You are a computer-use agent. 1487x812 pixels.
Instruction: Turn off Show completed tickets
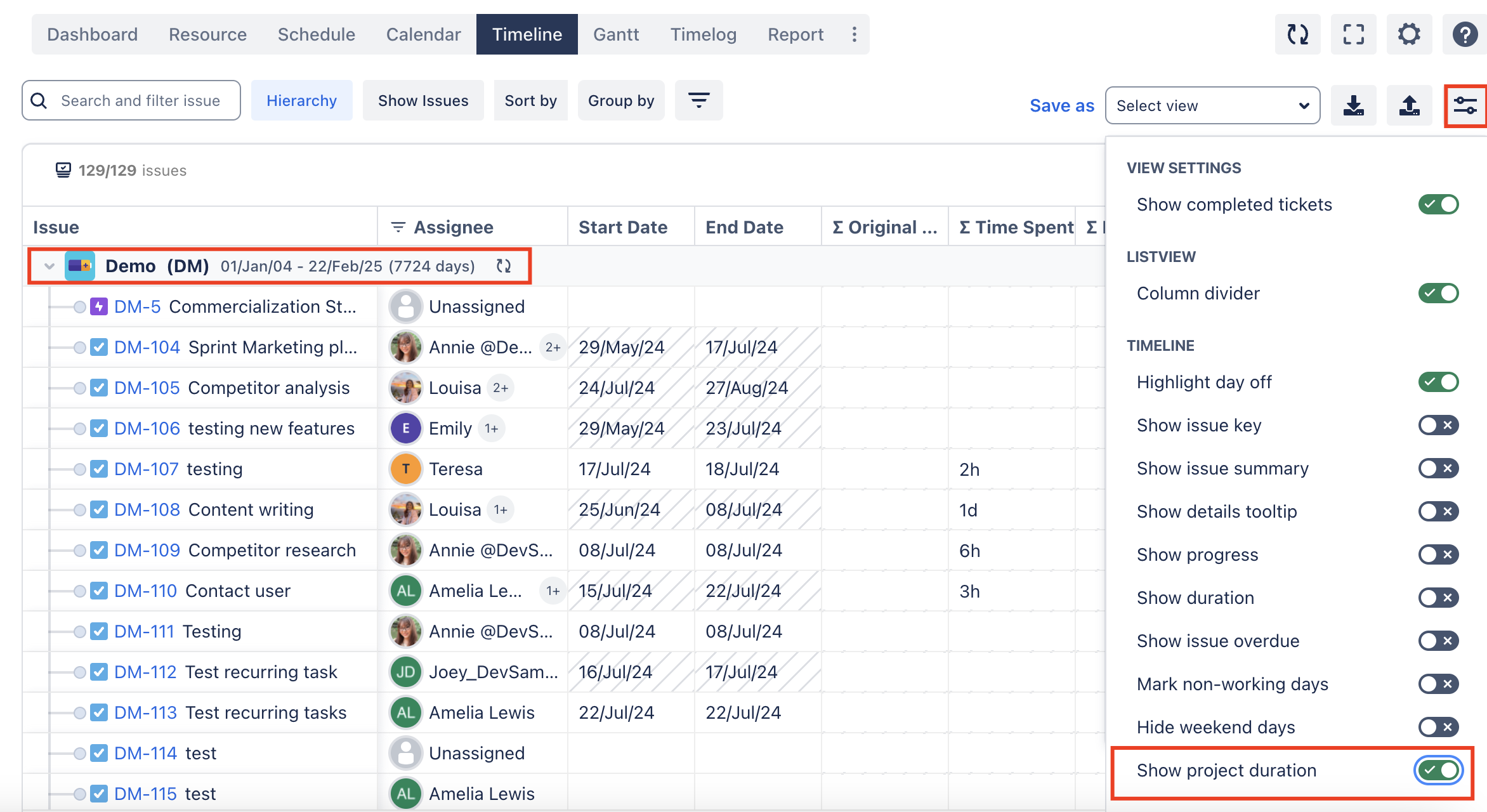coord(1438,204)
